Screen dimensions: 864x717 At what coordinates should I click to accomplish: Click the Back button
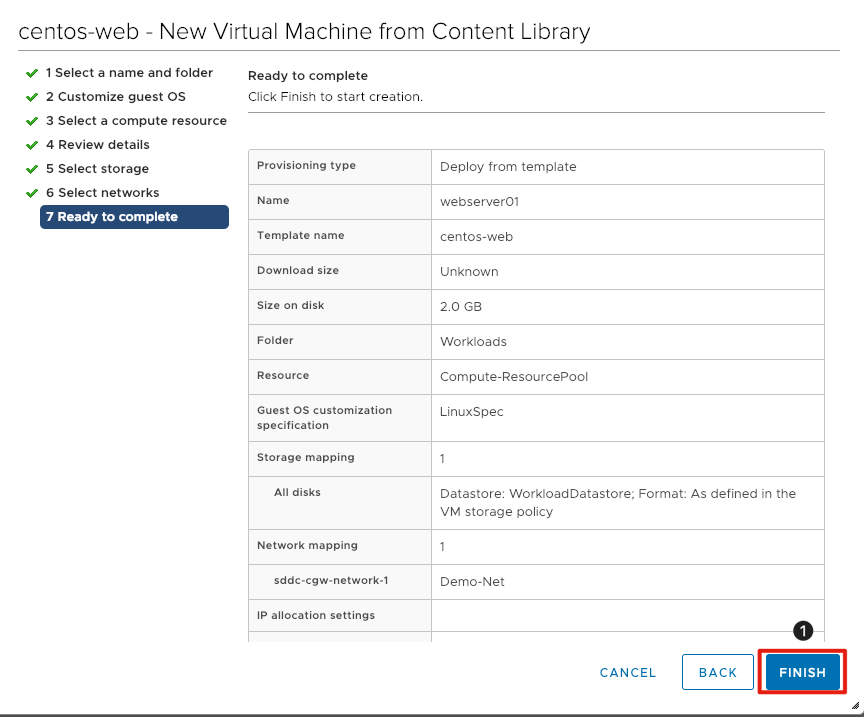[717, 672]
